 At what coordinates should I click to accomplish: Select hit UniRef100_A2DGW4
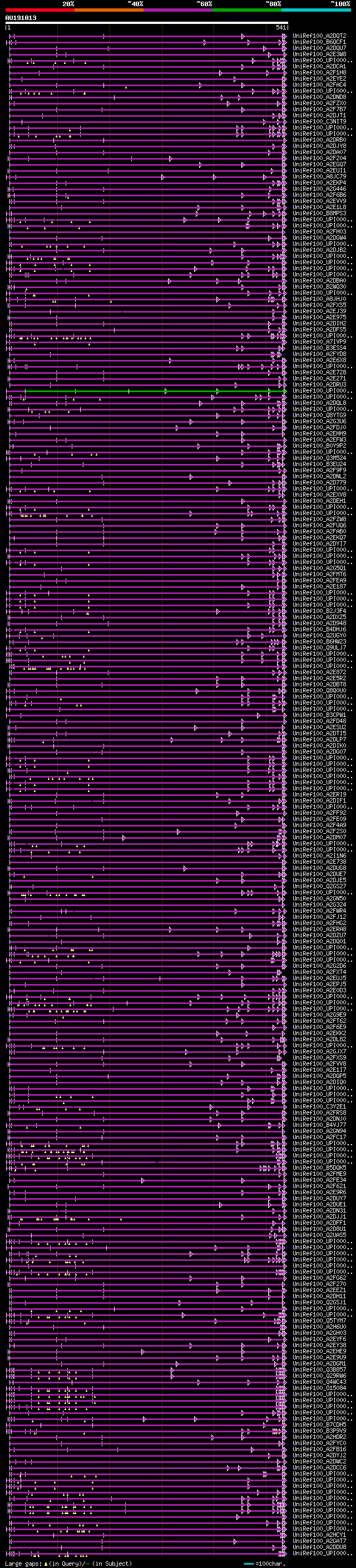pos(319,238)
